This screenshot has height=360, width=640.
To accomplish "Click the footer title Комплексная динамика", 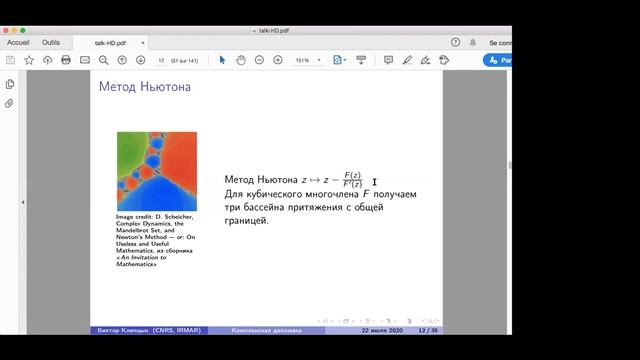I will (267, 330).
